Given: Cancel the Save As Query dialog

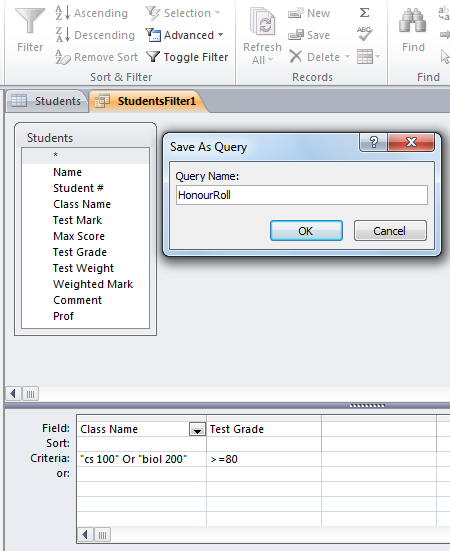Looking at the screenshot, I should 390,231.
